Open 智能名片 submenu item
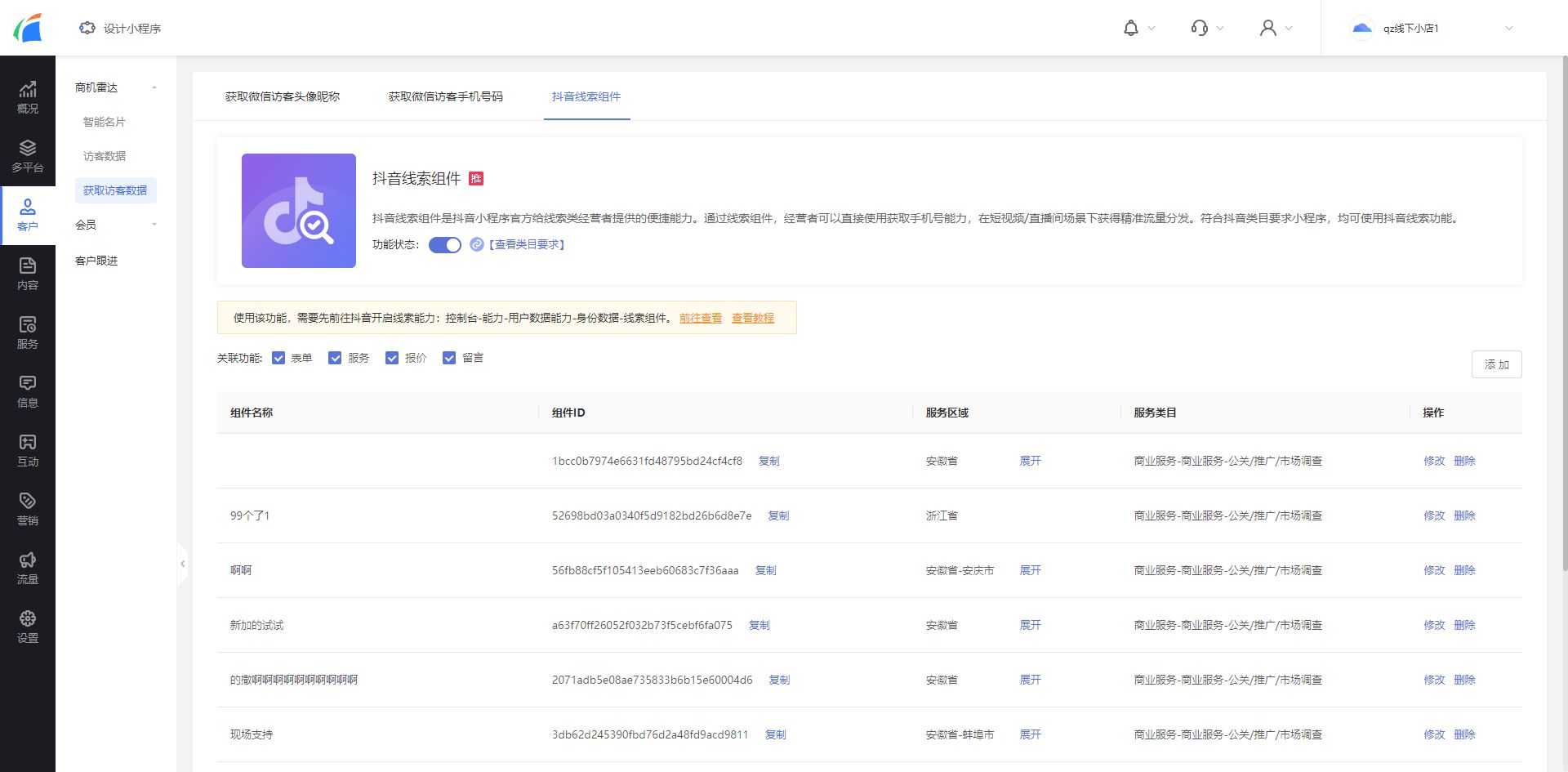This screenshot has width=1568, height=772. (105, 122)
